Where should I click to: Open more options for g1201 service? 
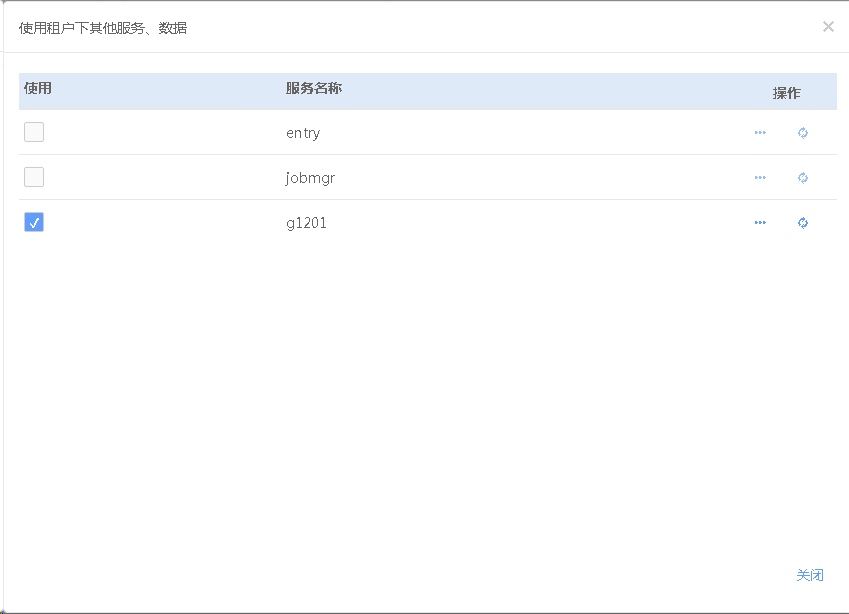coord(760,223)
